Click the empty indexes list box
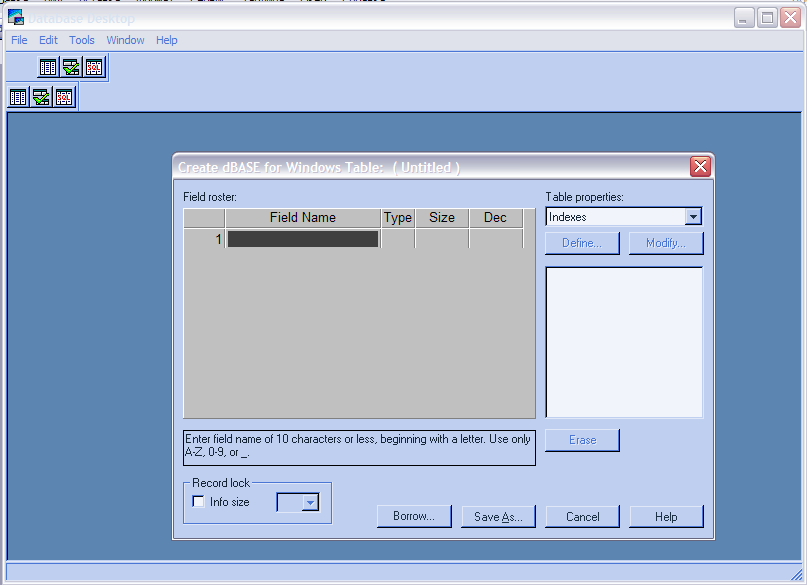The image size is (807, 585). point(624,342)
